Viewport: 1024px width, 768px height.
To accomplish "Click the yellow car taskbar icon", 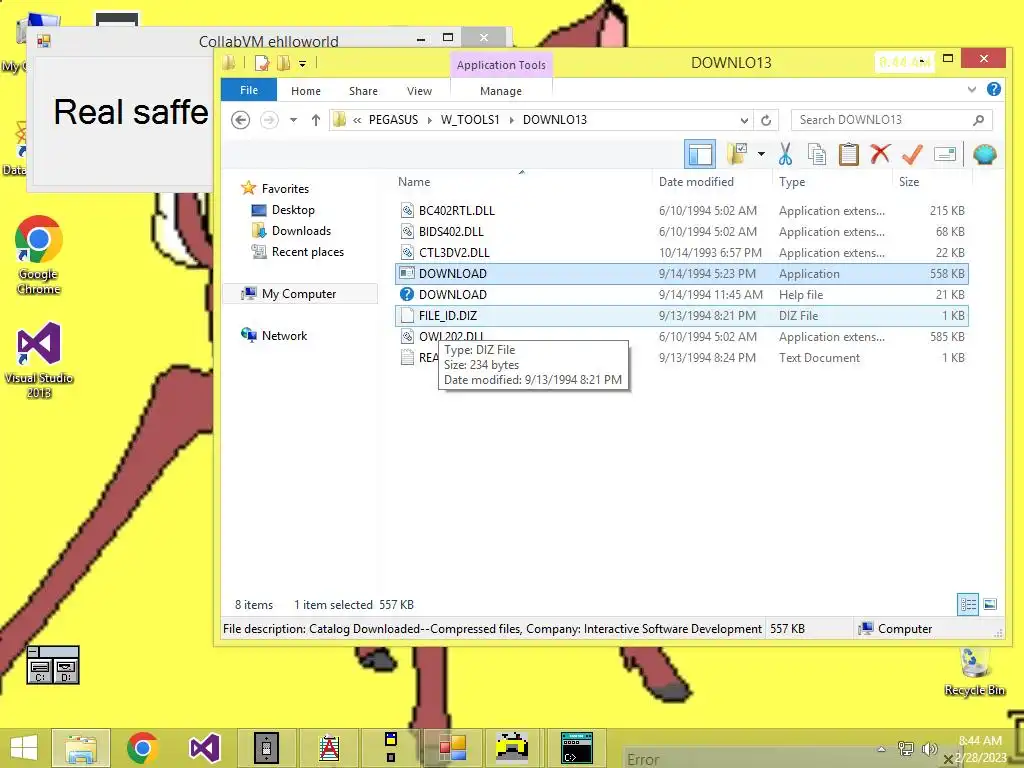I will point(513,748).
